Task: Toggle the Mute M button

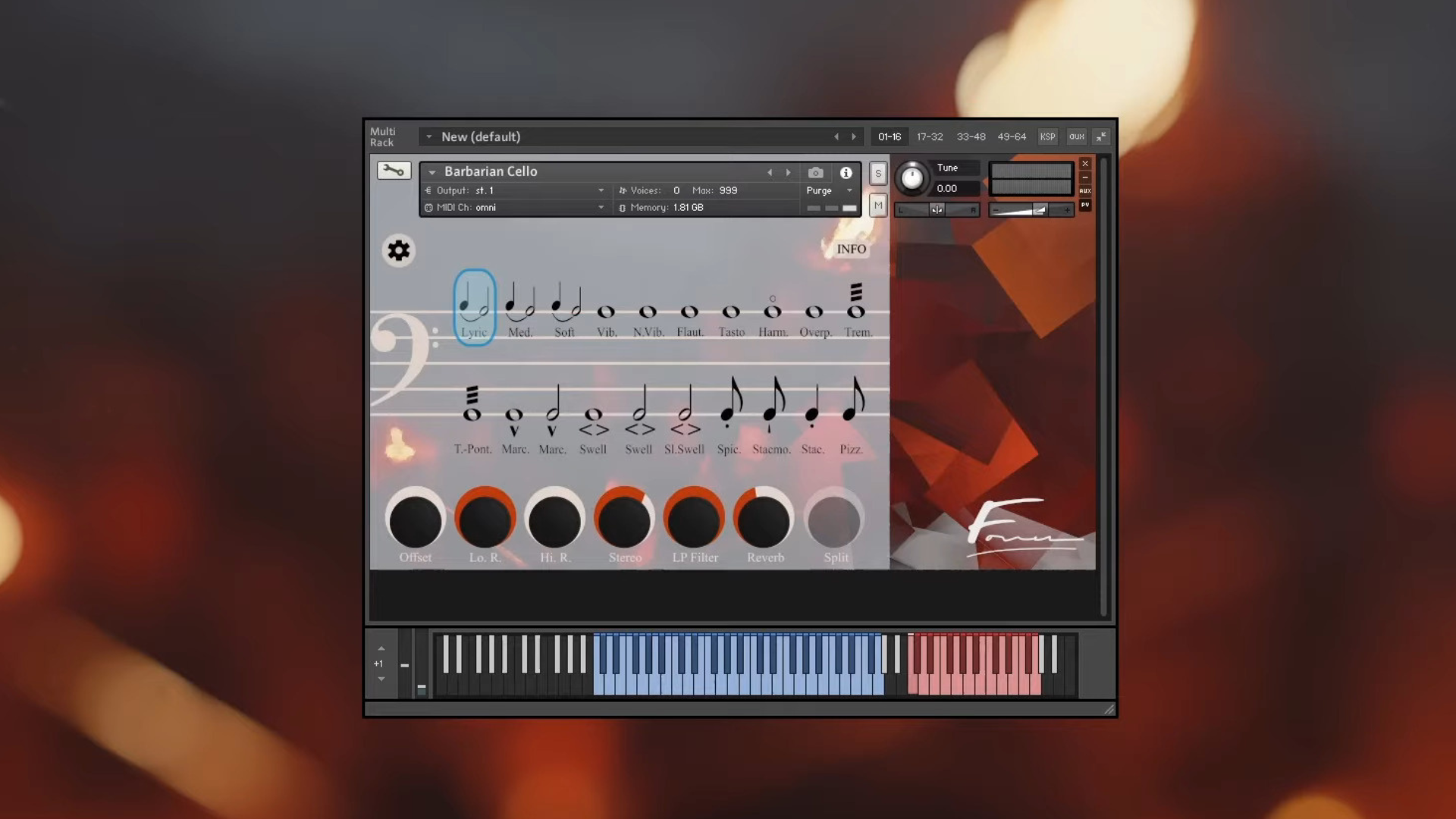Action: (877, 206)
